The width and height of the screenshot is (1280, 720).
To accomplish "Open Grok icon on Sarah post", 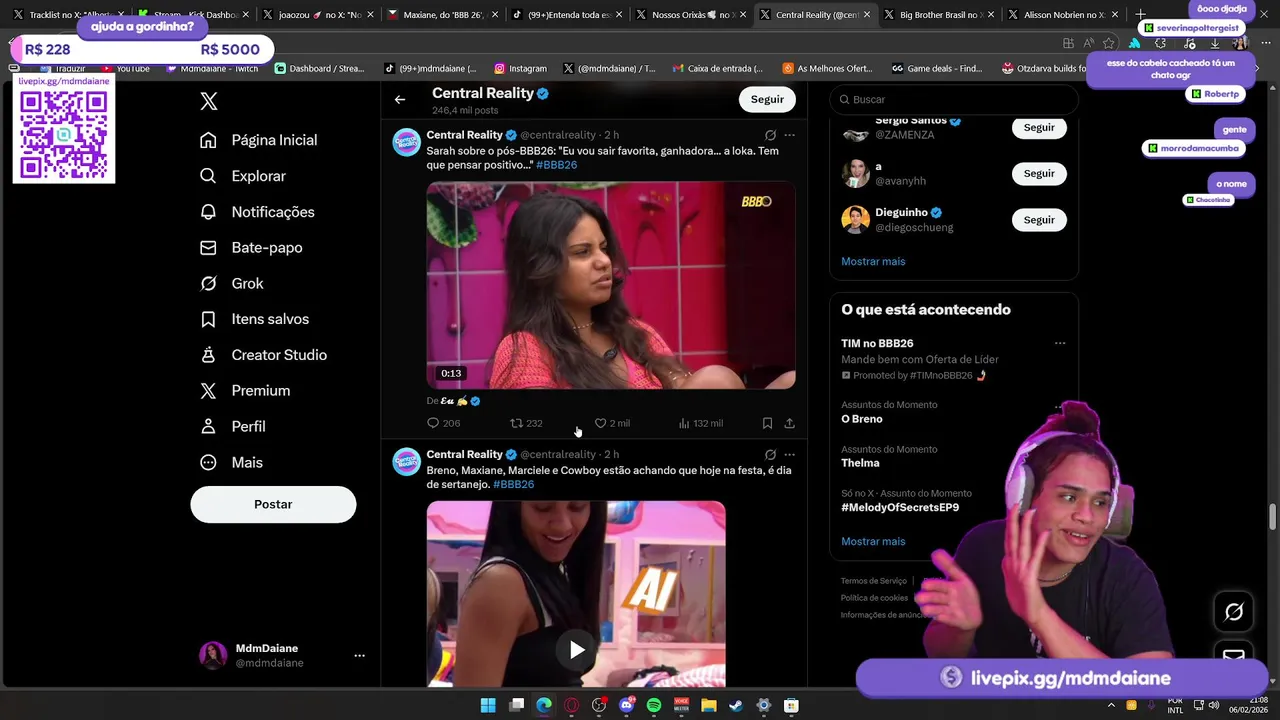I will [770, 135].
